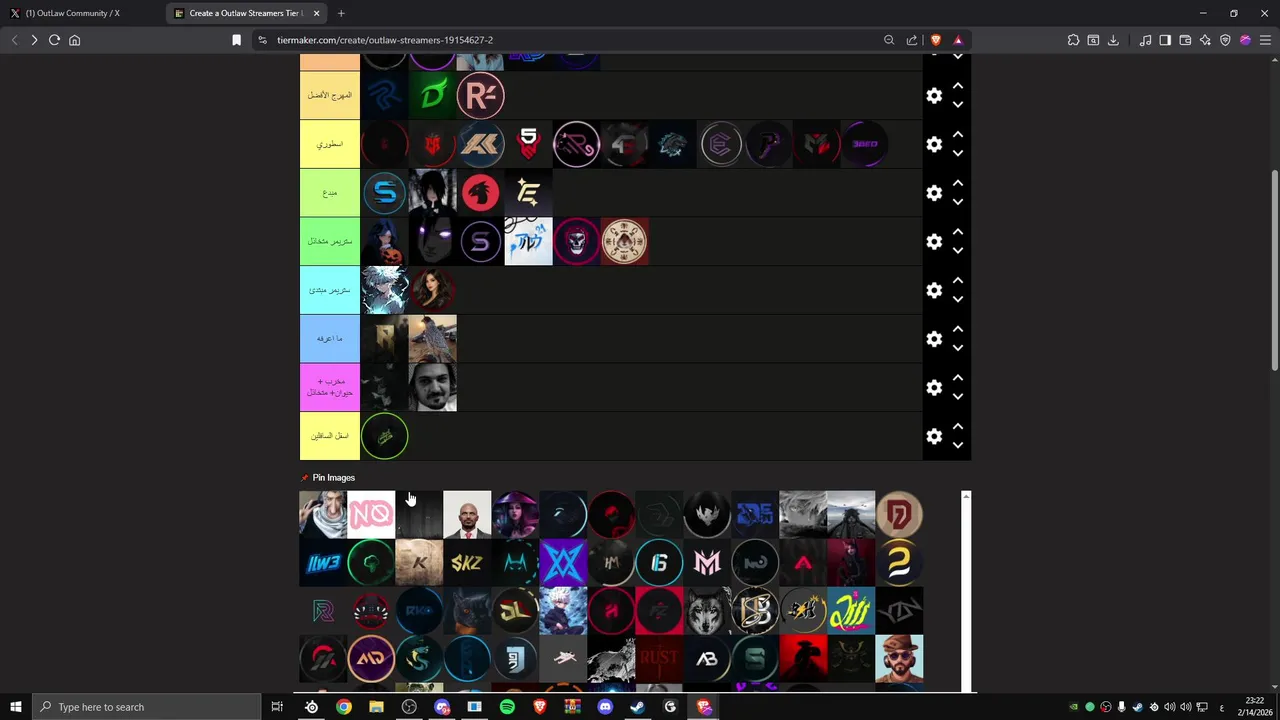Move مبدع row up with chevron
Screen dimensions: 1280x720
[958, 183]
